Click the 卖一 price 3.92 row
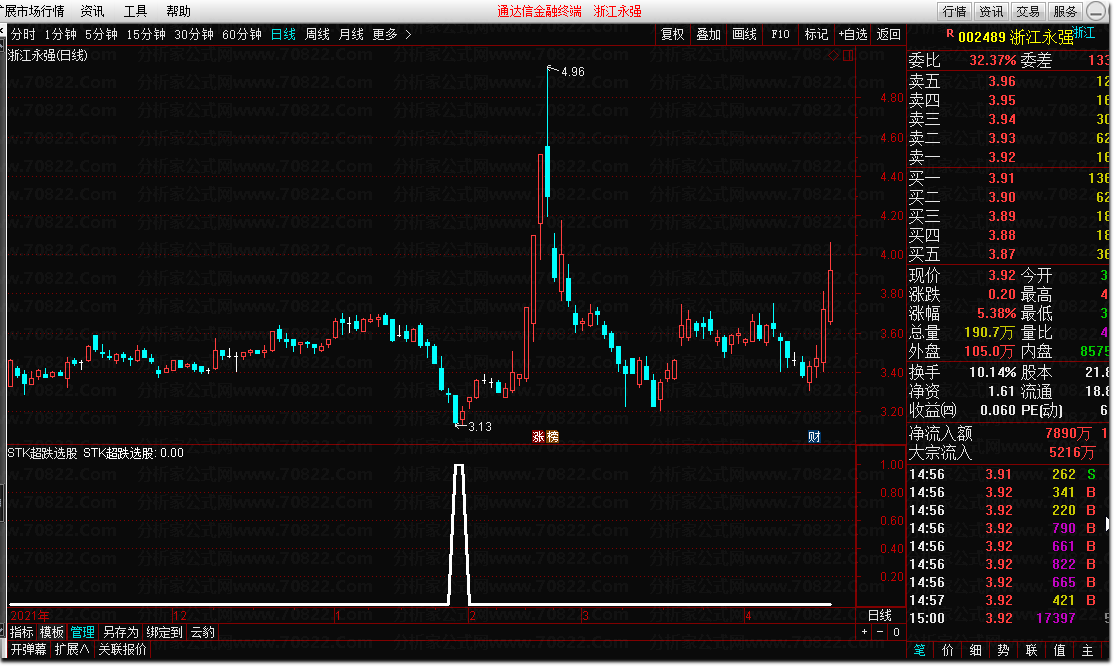The image size is (1115, 666). pos(1008,157)
